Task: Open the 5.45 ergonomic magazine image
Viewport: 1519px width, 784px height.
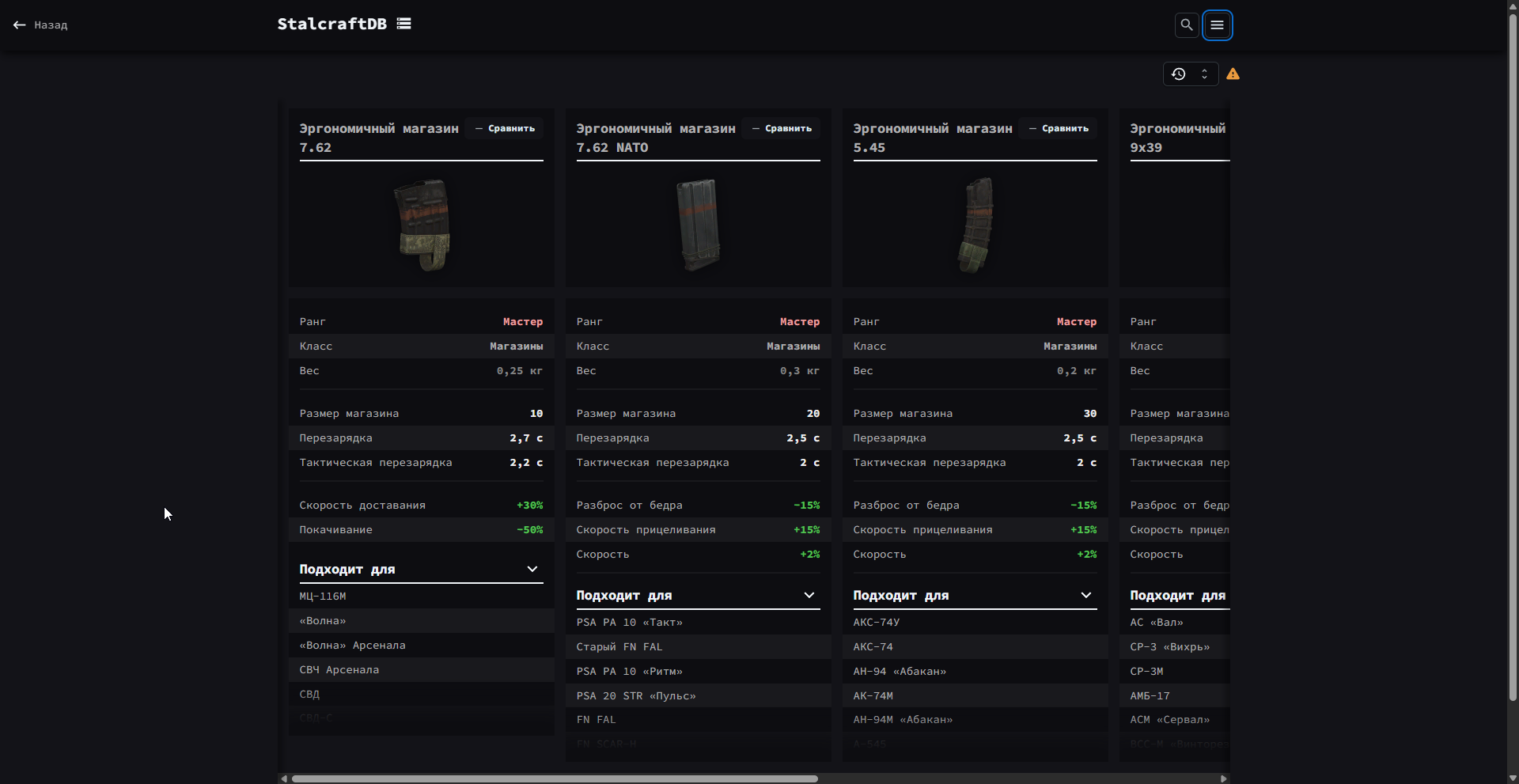Action: [975, 225]
